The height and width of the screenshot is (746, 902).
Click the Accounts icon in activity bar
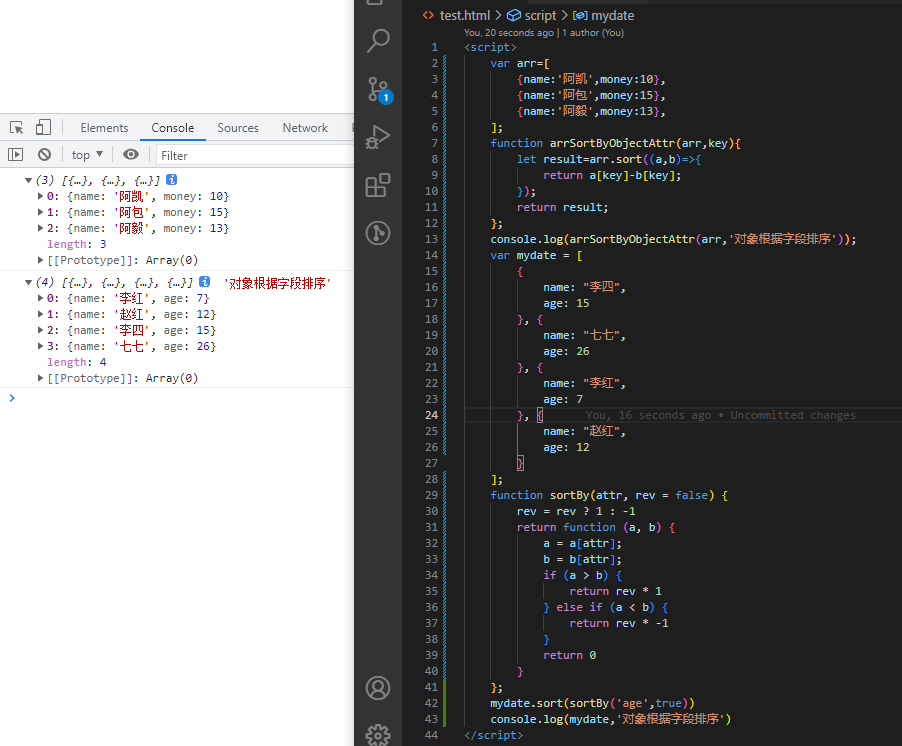click(x=378, y=688)
